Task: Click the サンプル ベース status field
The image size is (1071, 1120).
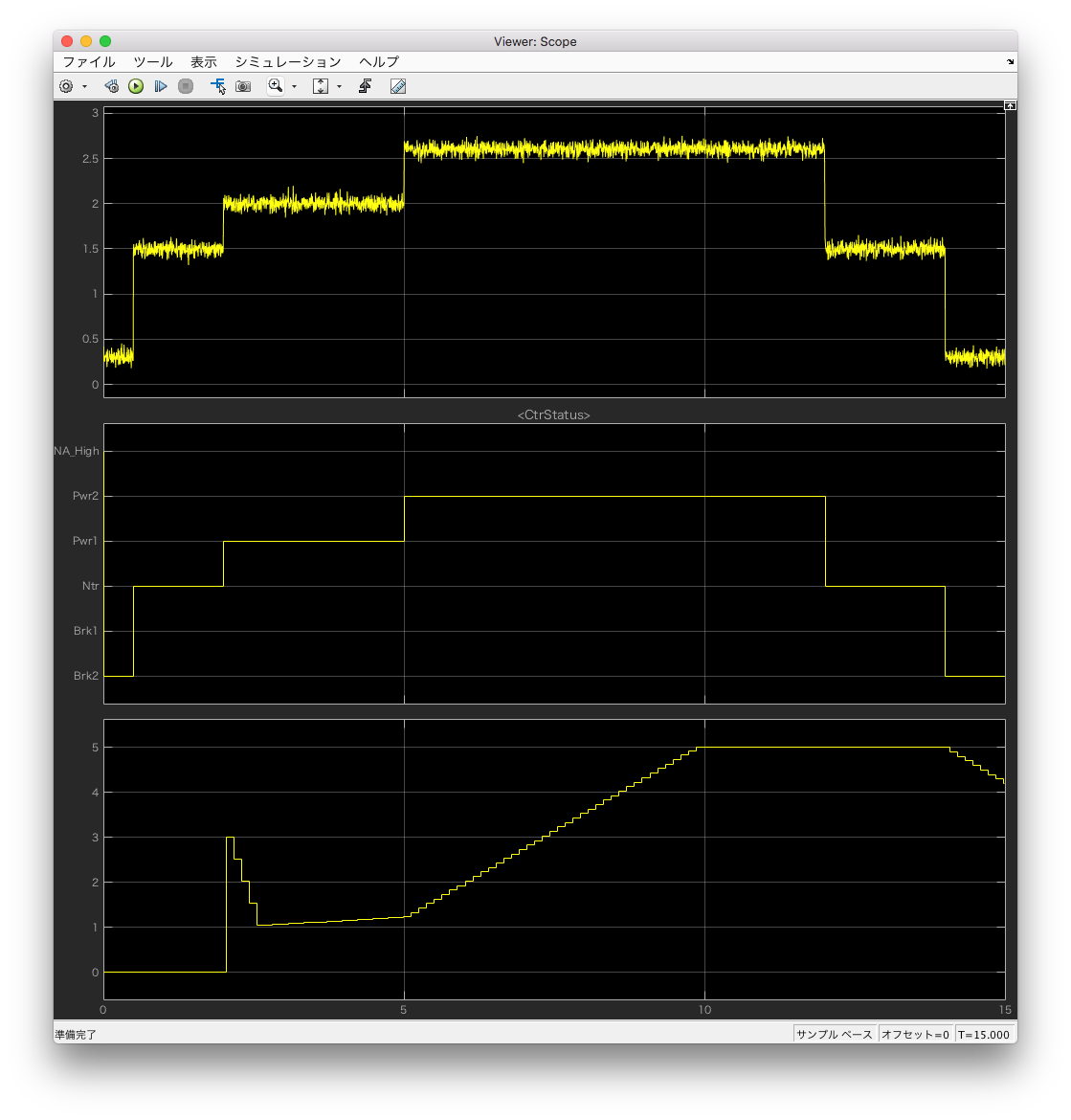Action: pos(835,1035)
